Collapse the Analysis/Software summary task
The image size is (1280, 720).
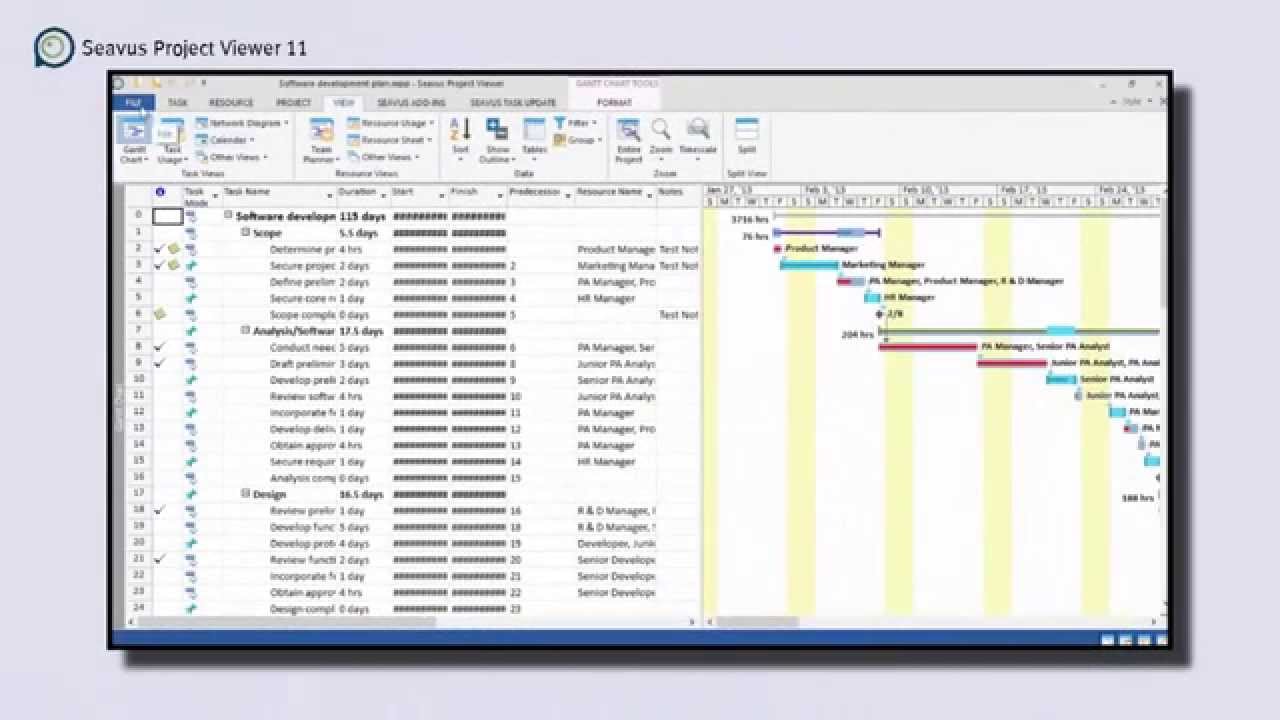[x=246, y=330]
